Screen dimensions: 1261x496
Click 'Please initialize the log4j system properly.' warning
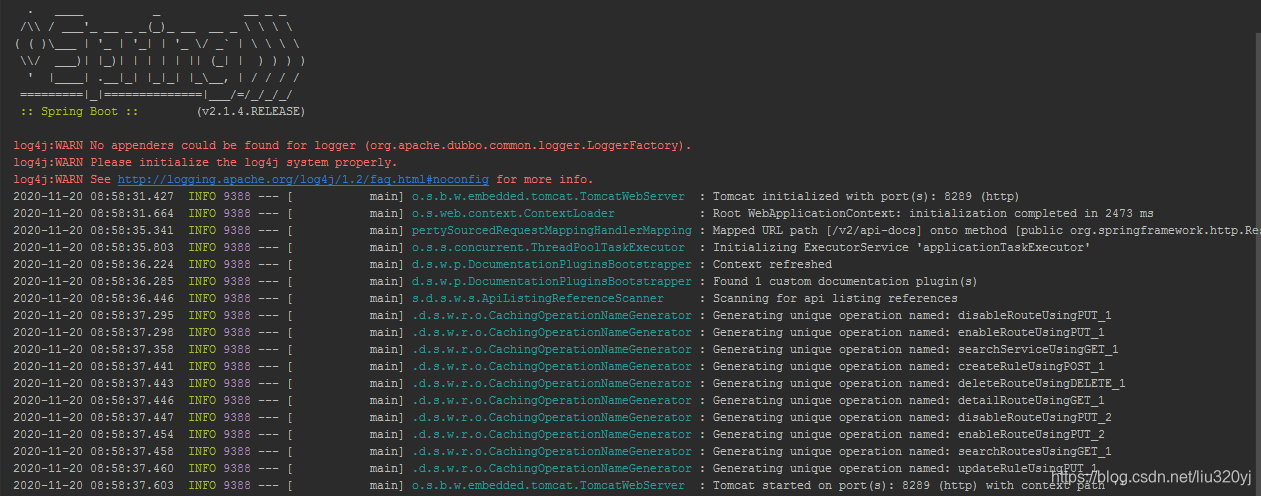click(x=205, y=162)
